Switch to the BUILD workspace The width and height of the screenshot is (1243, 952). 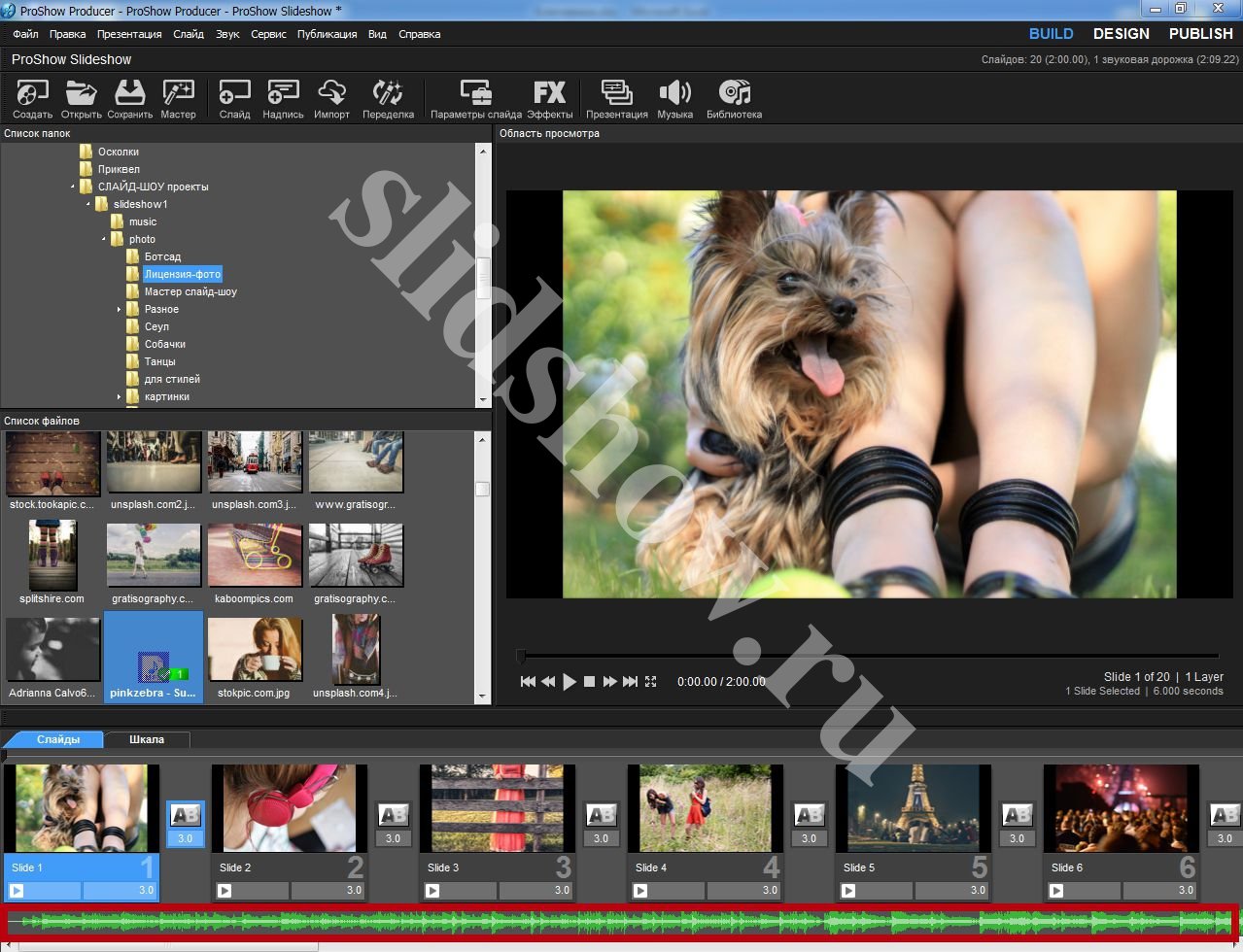coord(1051,33)
